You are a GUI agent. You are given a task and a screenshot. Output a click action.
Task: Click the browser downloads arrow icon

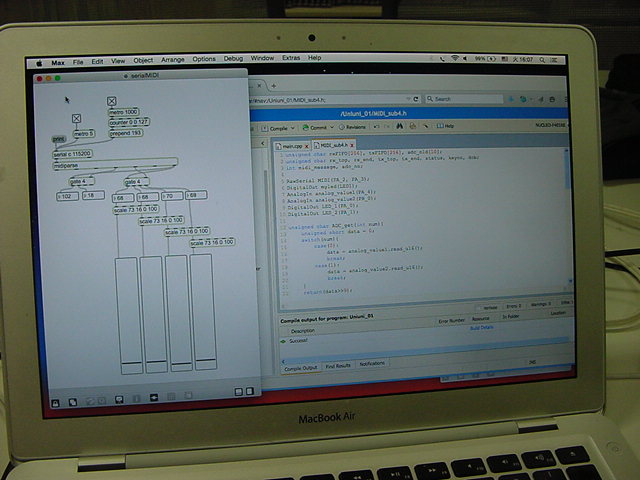[x=510, y=99]
